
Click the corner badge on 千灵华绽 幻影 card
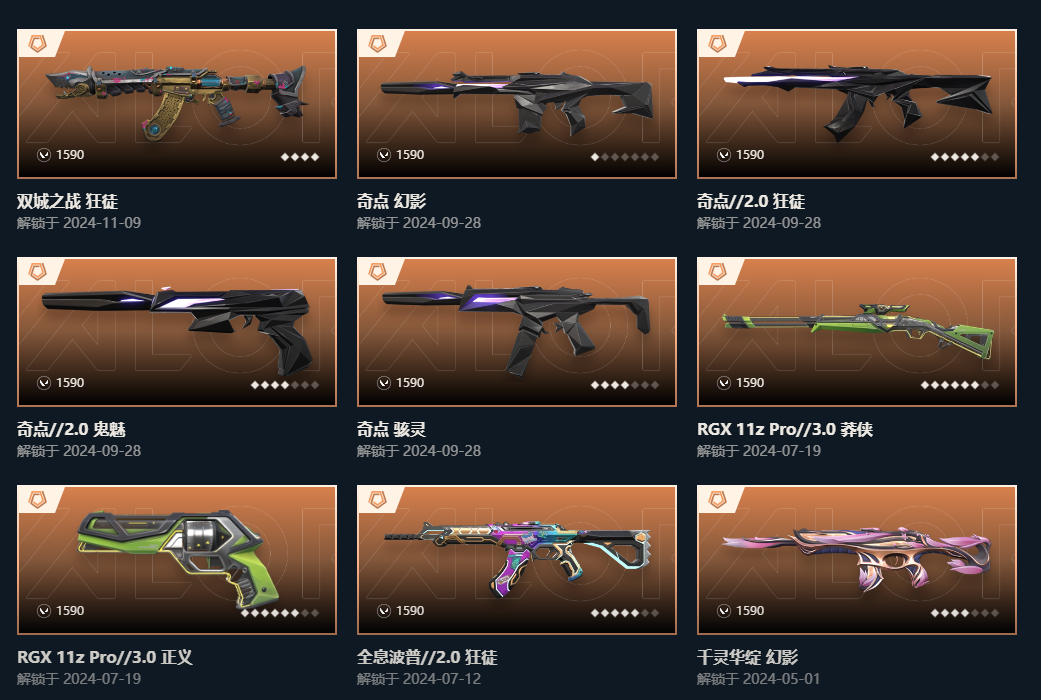(x=718, y=499)
